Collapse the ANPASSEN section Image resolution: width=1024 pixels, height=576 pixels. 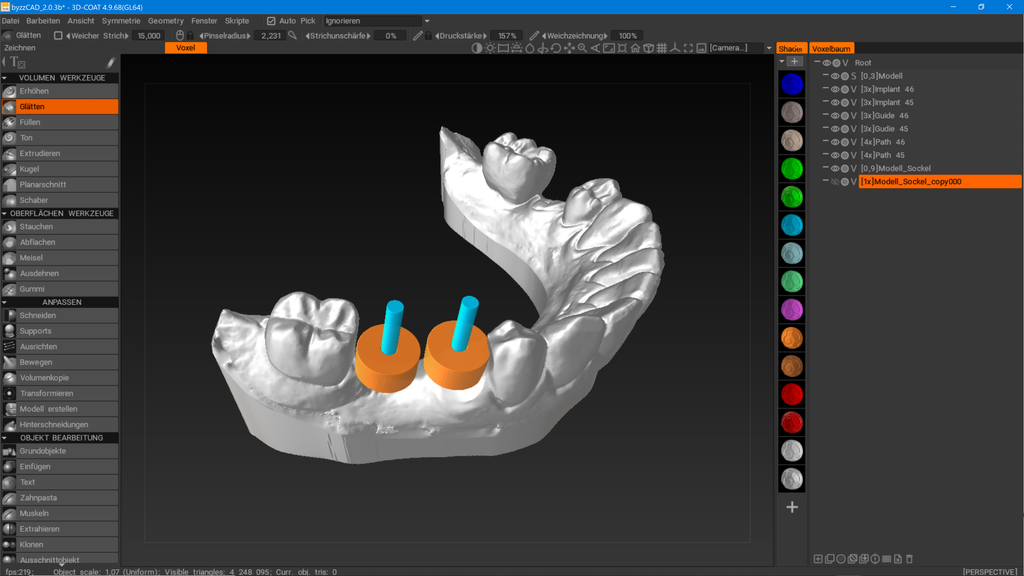pos(5,302)
